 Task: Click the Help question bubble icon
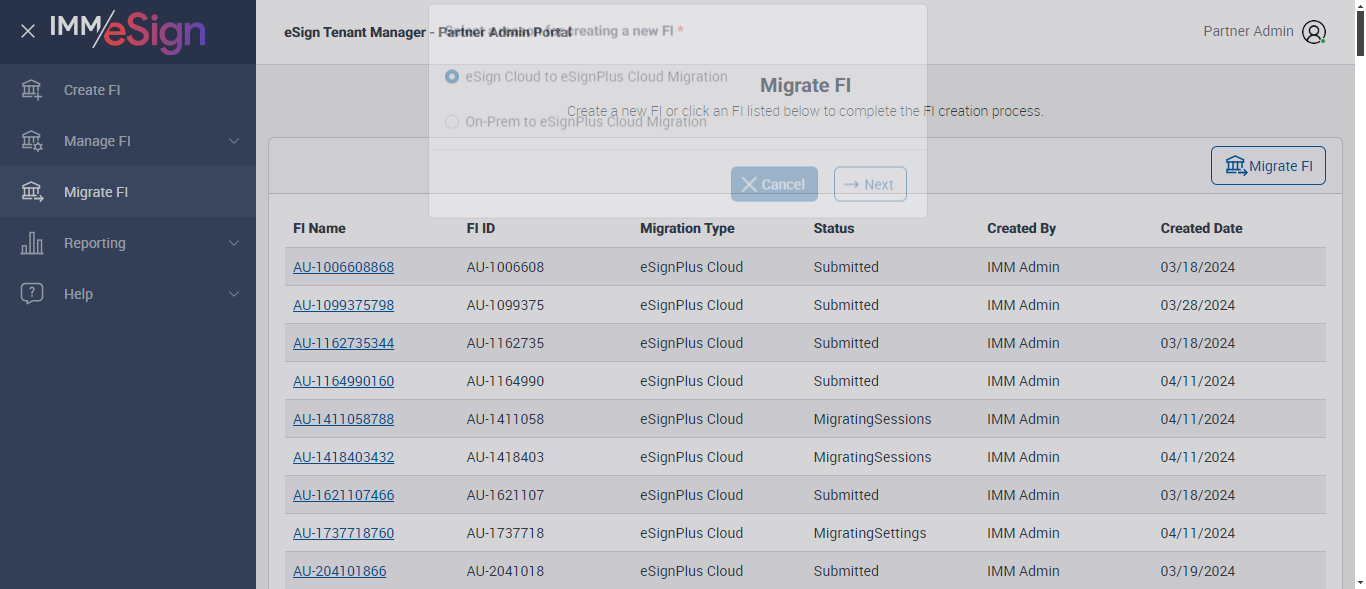(x=32, y=294)
